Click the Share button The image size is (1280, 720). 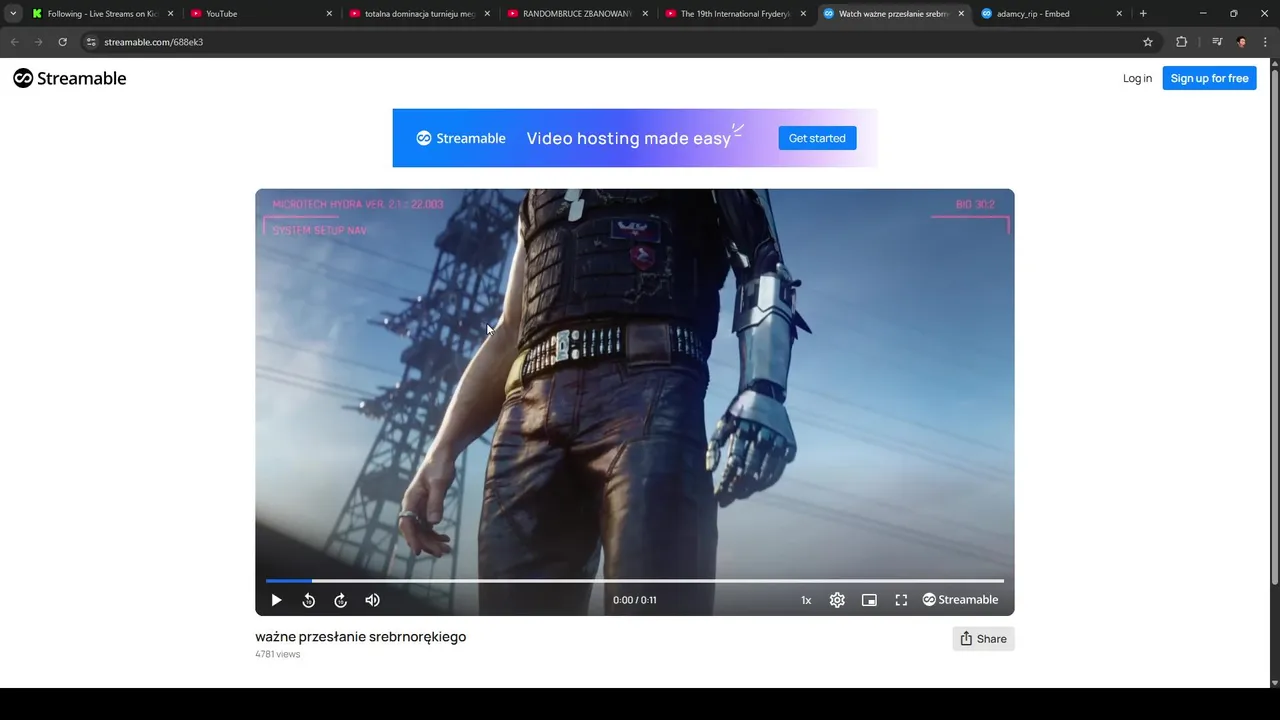983,639
